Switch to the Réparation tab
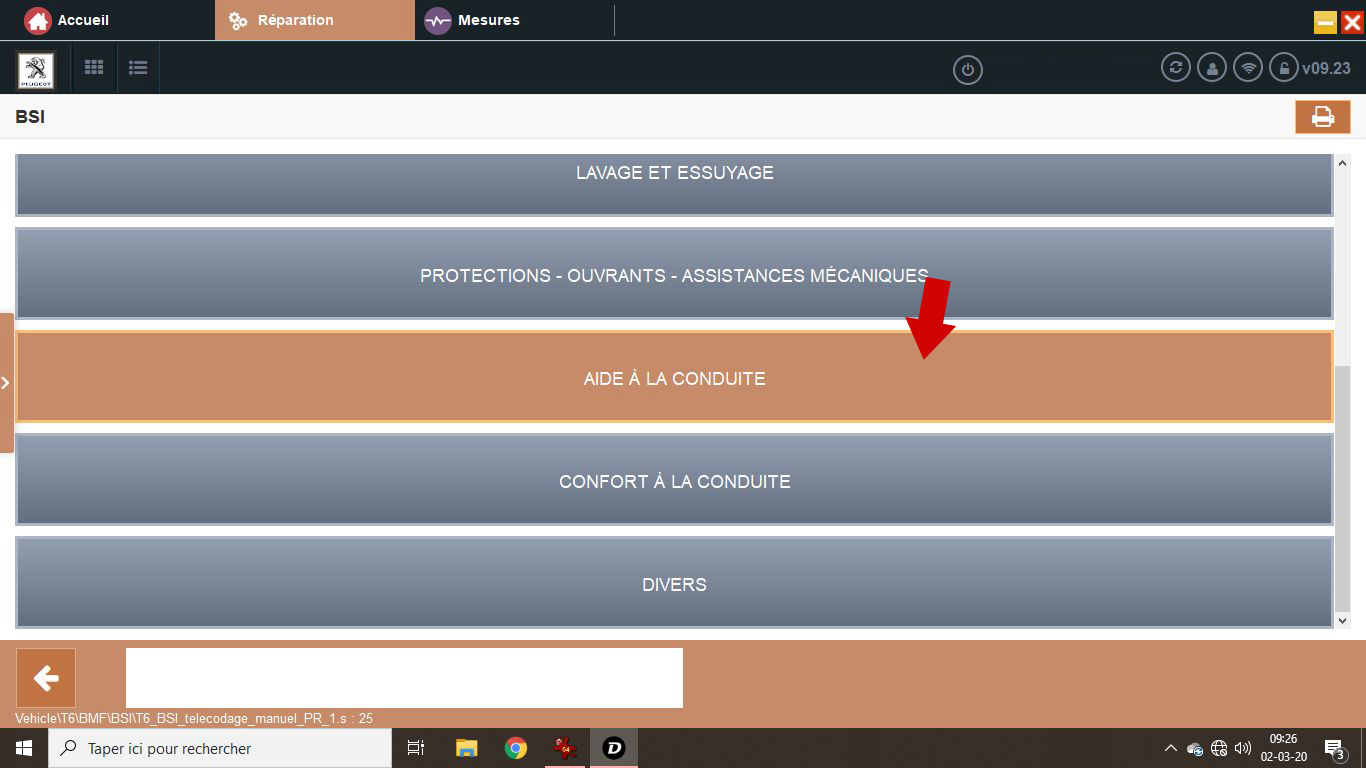Image resolution: width=1366 pixels, height=768 pixels. [x=314, y=20]
